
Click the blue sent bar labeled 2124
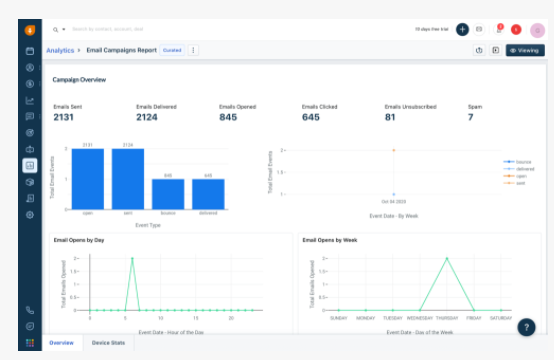[x=128, y=179]
